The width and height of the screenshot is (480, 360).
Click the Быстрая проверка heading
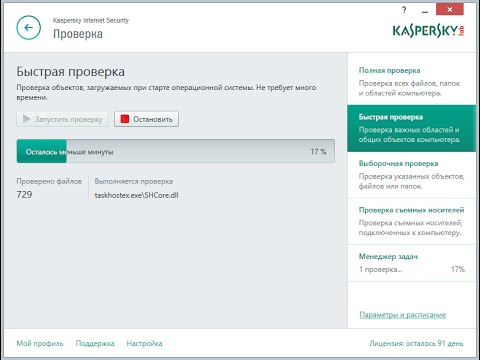click(x=71, y=72)
